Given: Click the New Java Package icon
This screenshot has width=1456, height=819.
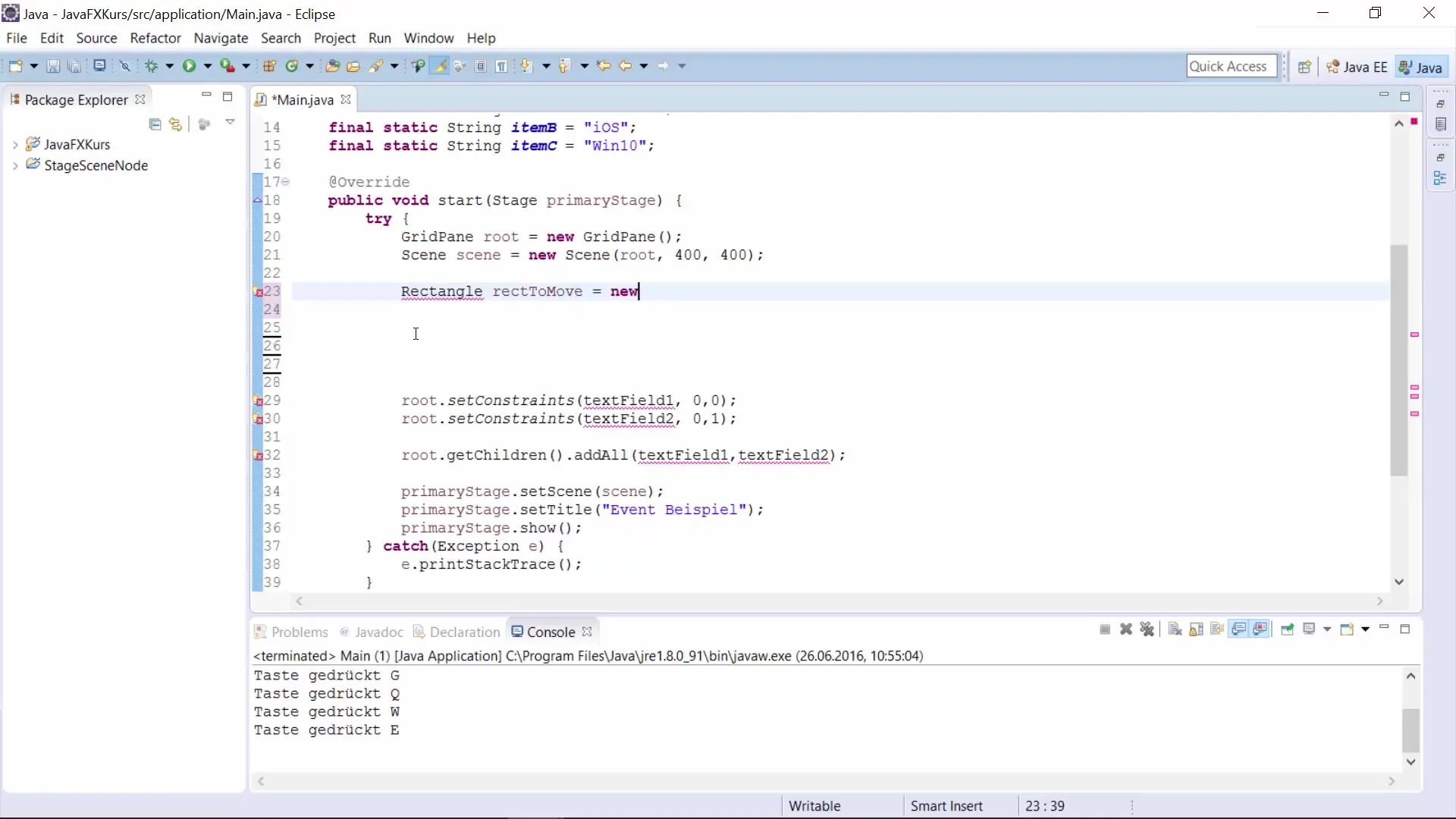Looking at the screenshot, I should [x=269, y=66].
